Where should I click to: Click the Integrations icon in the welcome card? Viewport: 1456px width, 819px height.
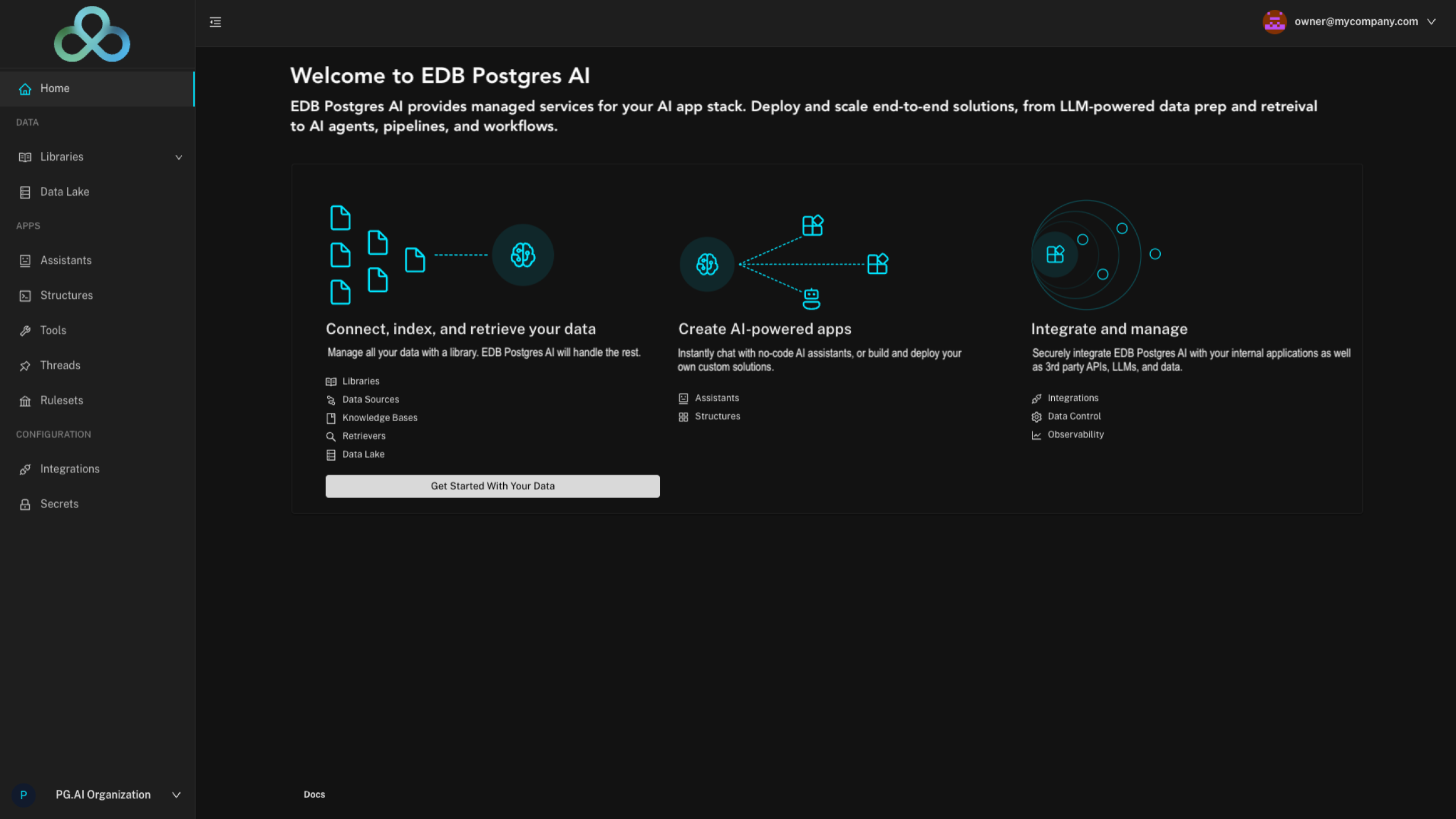coord(1036,398)
